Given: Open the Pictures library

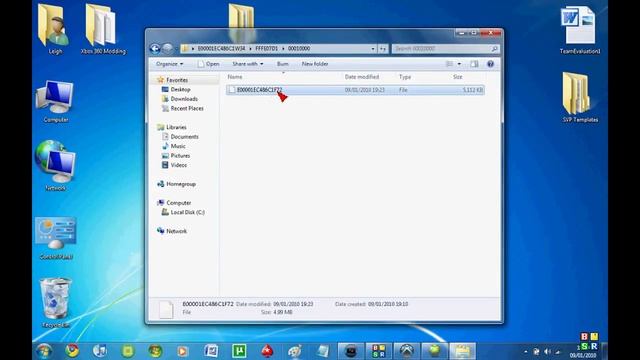Looking at the screenshot, I should [x=180, y=156].
